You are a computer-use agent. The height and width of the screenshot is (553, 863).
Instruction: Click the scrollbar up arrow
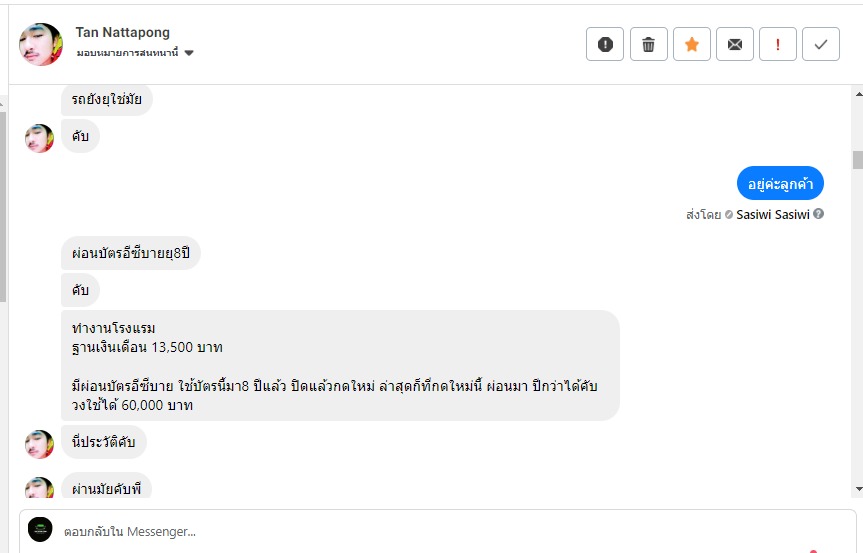click(x=856, y=92)
